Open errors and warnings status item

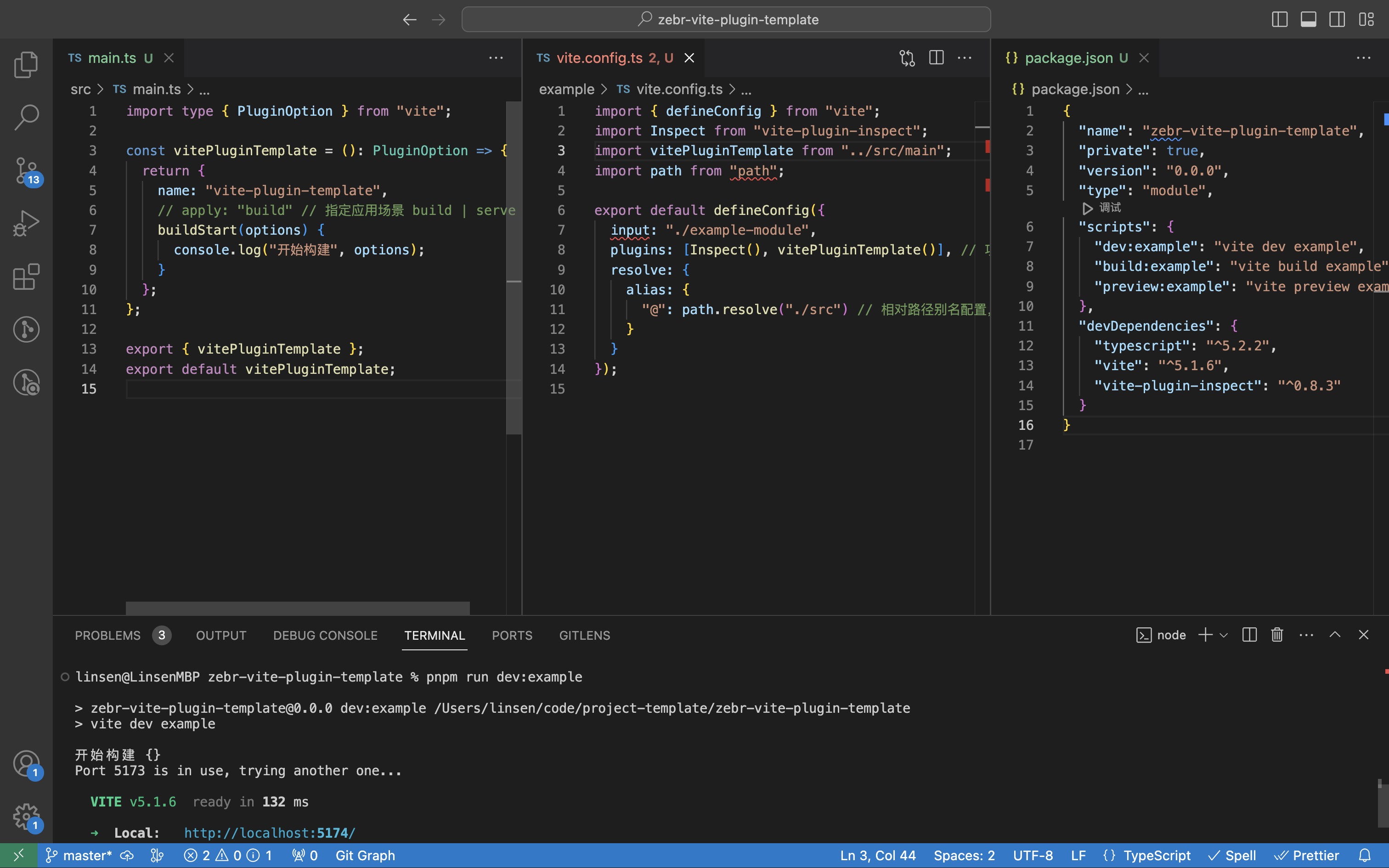pos(227,855)
